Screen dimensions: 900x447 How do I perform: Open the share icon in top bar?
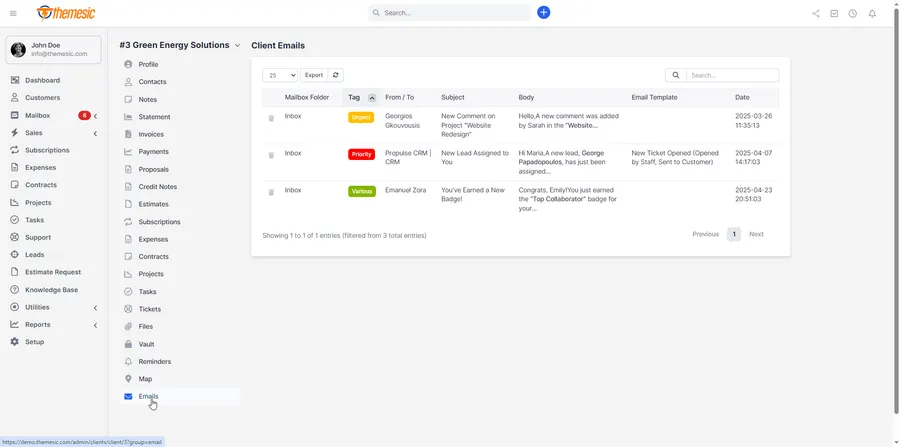point(816,14)
